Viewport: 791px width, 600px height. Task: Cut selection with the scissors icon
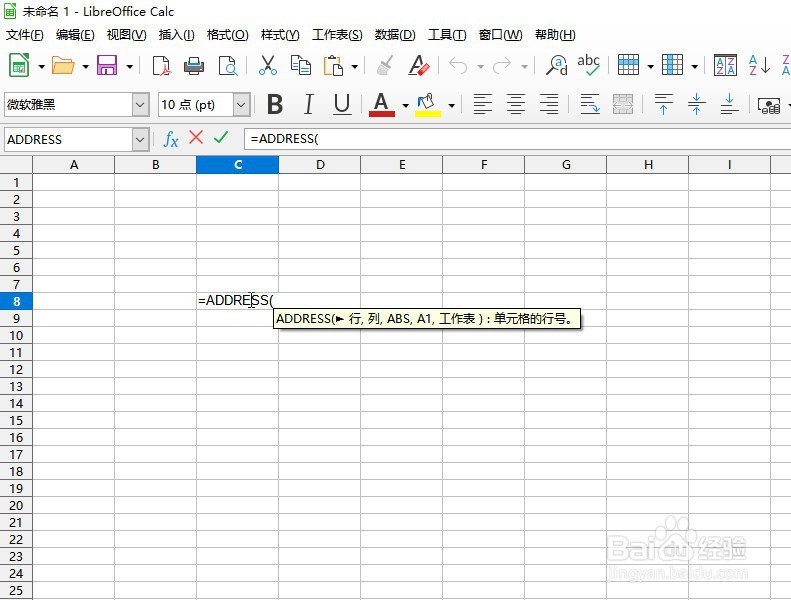[x=267, y=66]
